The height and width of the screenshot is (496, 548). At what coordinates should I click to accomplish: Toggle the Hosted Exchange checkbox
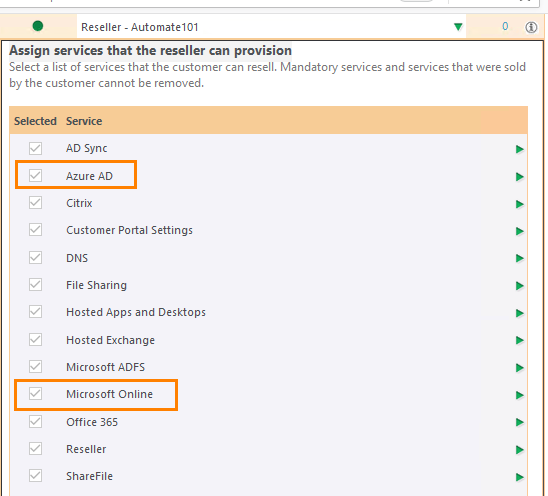tap(35, 340)
